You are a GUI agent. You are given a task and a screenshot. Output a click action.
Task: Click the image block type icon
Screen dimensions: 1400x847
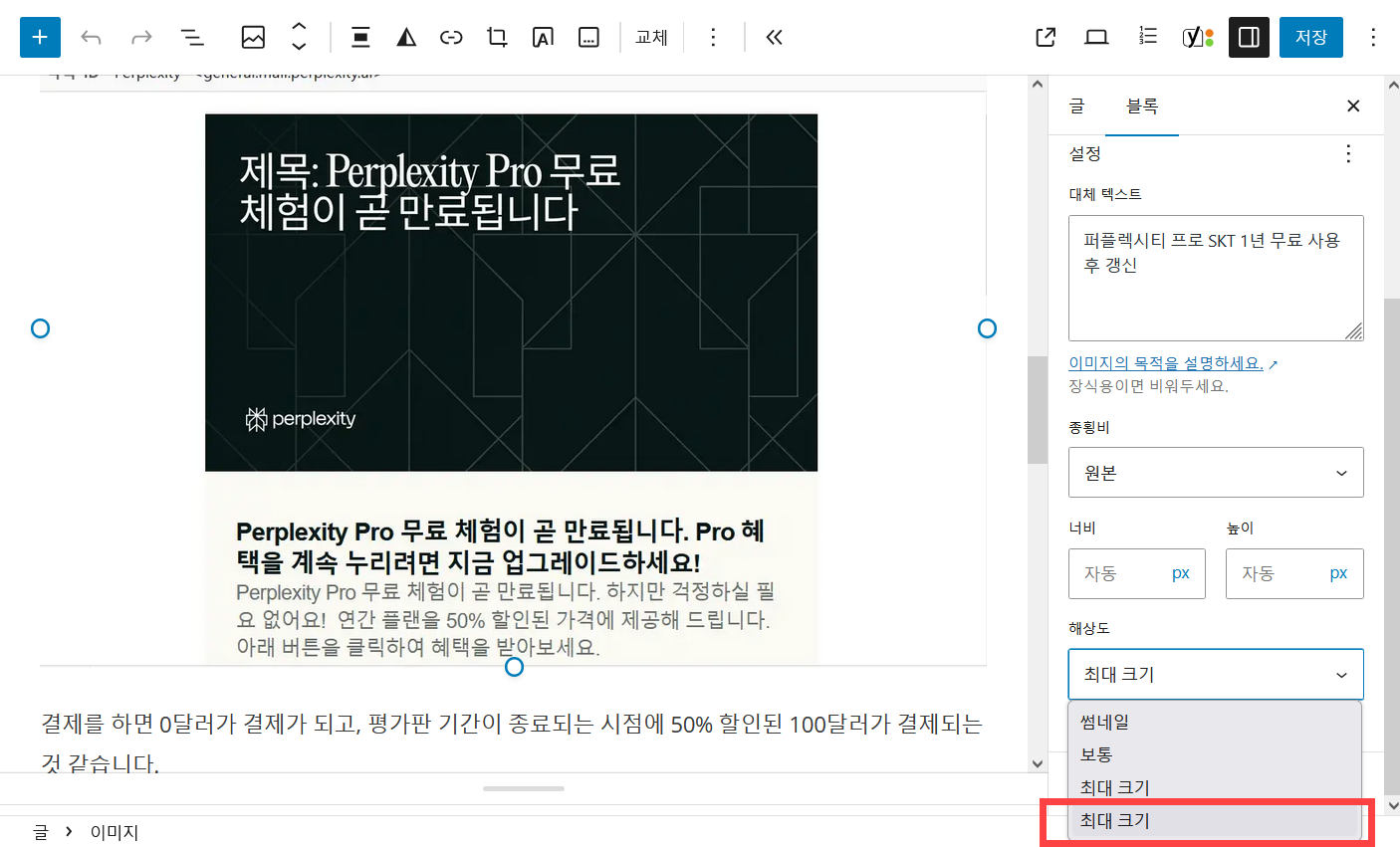click(x=253, y=38)
